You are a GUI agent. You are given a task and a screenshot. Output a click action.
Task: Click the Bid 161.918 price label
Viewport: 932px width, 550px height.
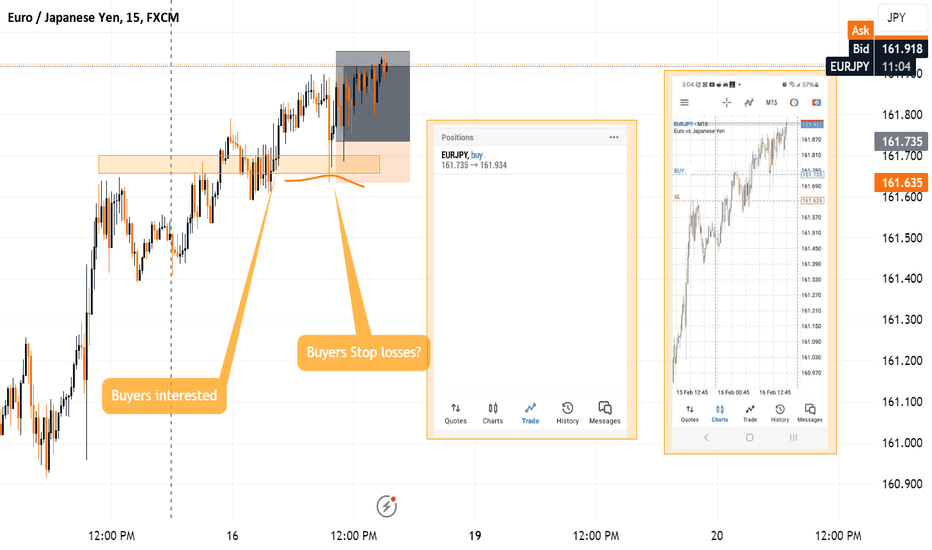[x=888, y=49]
